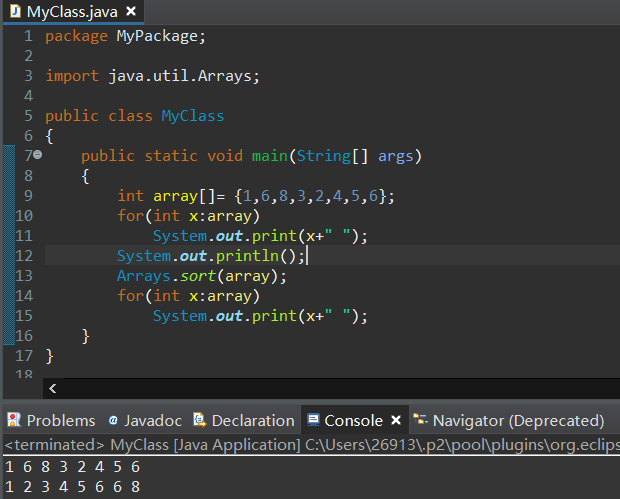Select the MyClass.java editor tab
The width and height of the screenshot is (620, 499).
(x=72, y=12)
